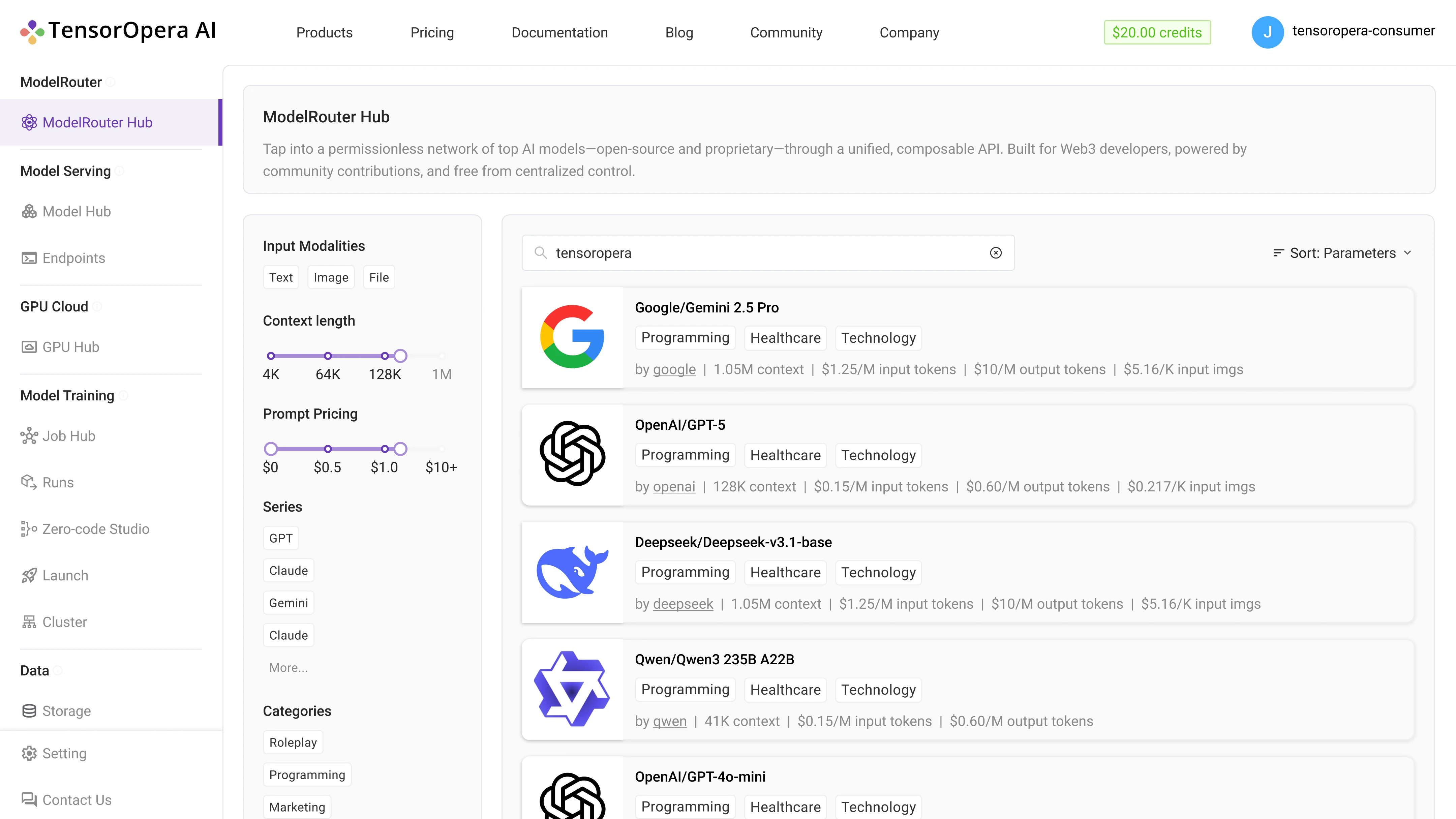
Task: Toggle the Gemini series filter chip
Action: [288, 603]
